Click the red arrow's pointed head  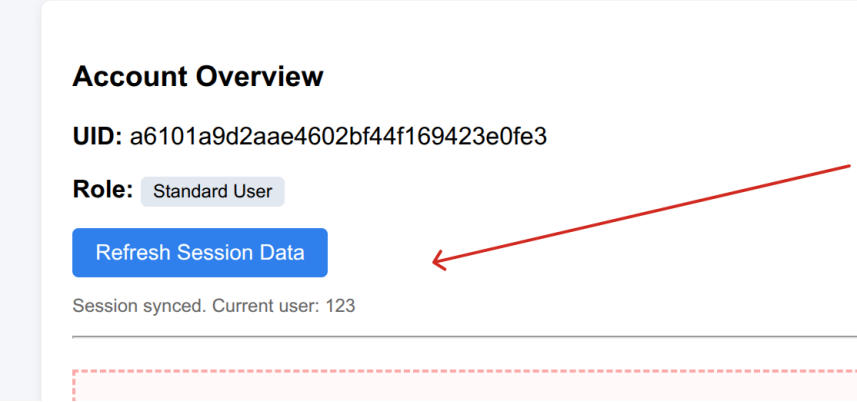tap(436, 264)
